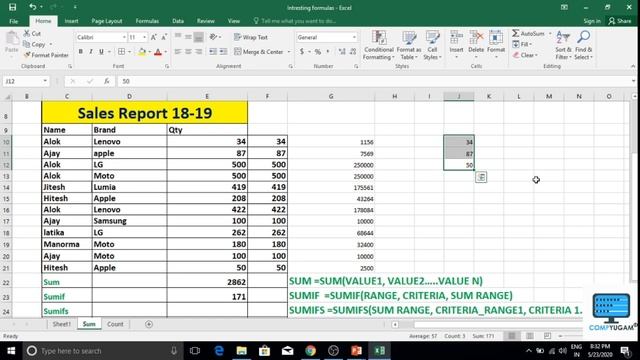Toggle Wrap Text on selected cells

(x=251, y=37)
